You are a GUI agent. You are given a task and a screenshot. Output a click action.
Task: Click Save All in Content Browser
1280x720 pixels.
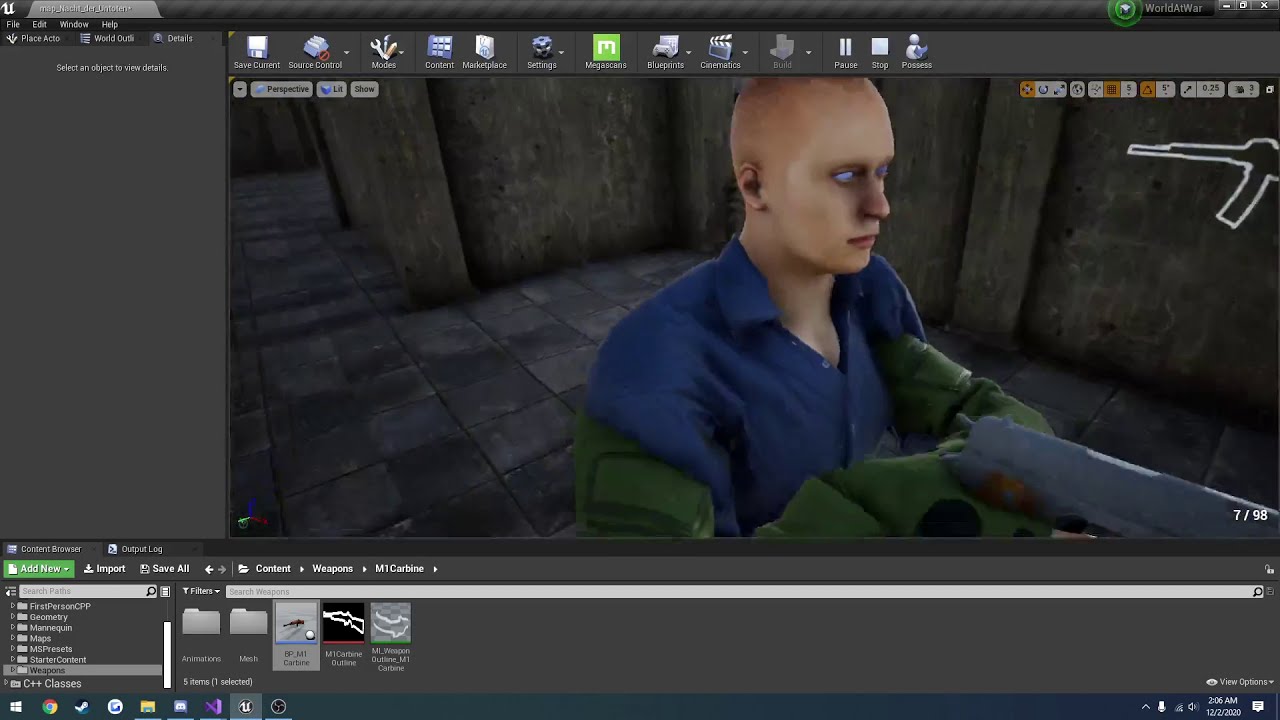click(x=164, y=569)
